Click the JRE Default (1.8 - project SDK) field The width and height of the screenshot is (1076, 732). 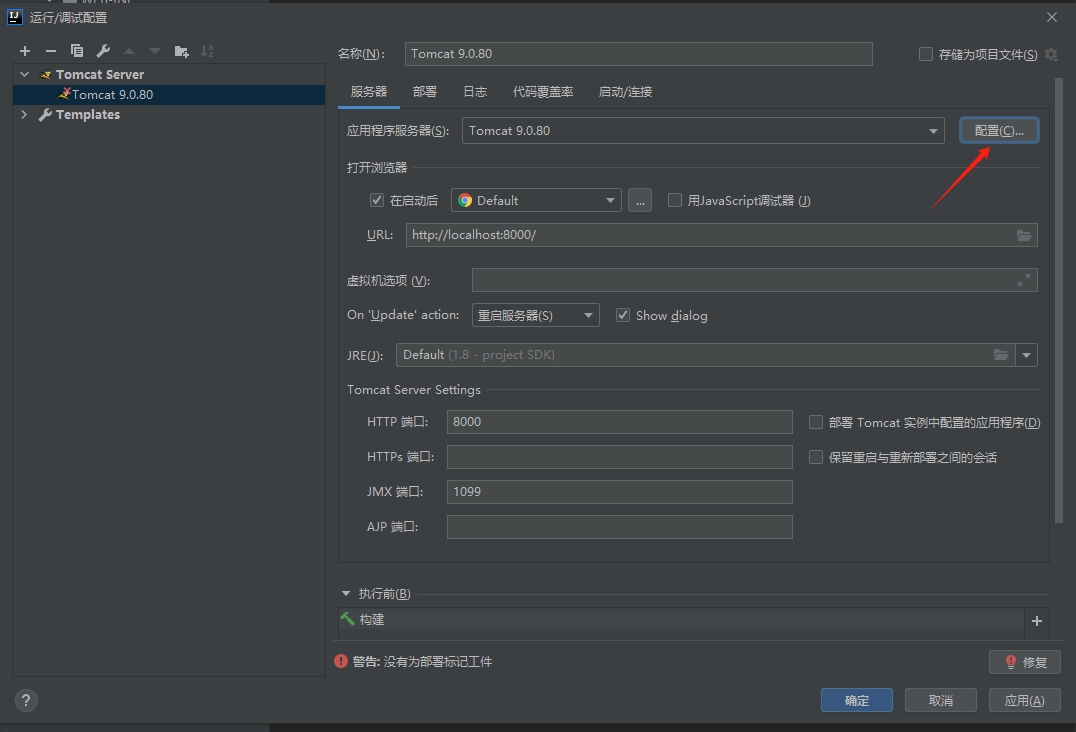point(705,355)
